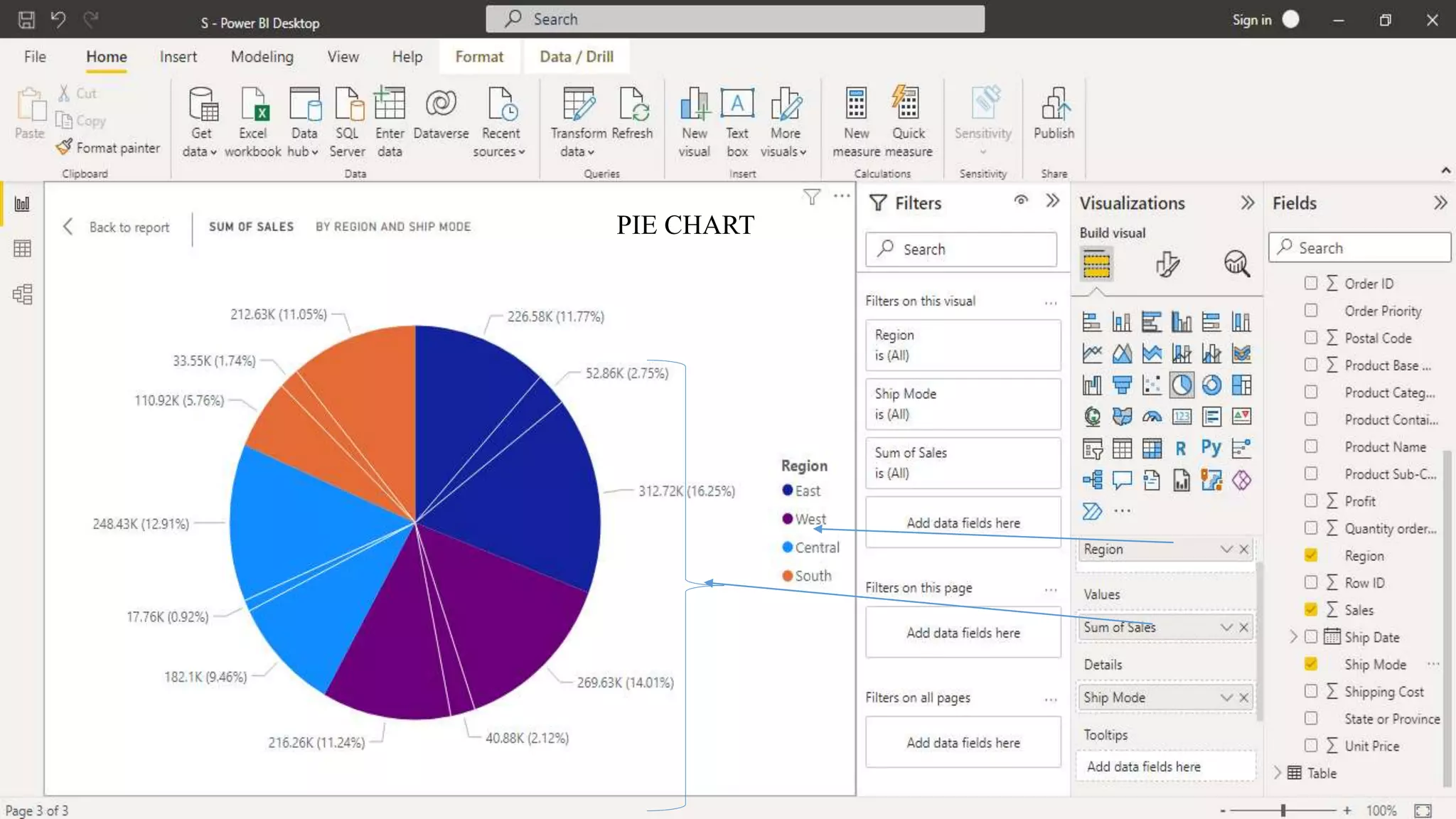This screenshot has height=819, width=1456.
Task: Click the Region is (All) filter card
Action: (x=963, y=345)
